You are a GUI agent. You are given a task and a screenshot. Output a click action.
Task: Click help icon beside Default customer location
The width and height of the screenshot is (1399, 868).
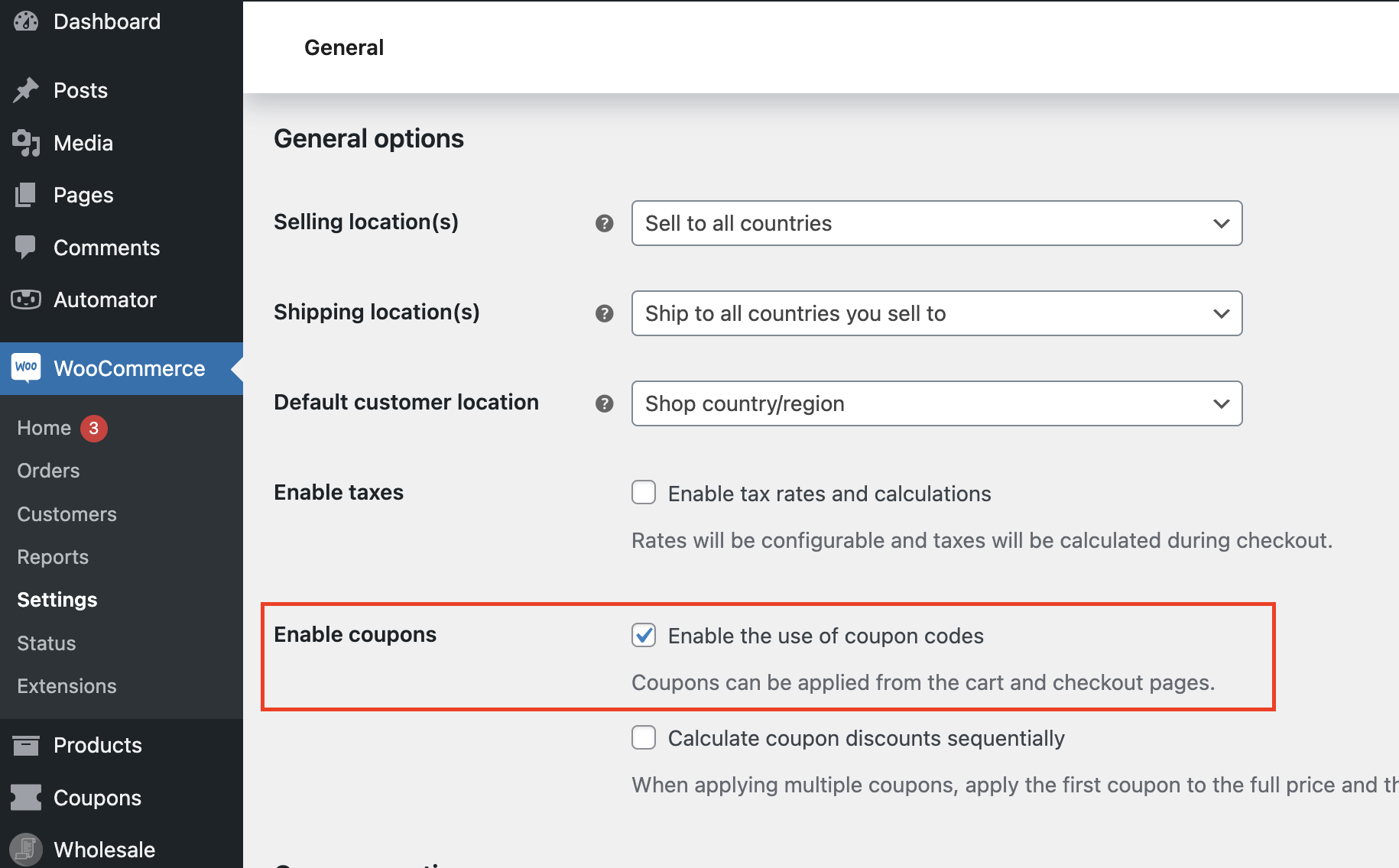point(604,403)
